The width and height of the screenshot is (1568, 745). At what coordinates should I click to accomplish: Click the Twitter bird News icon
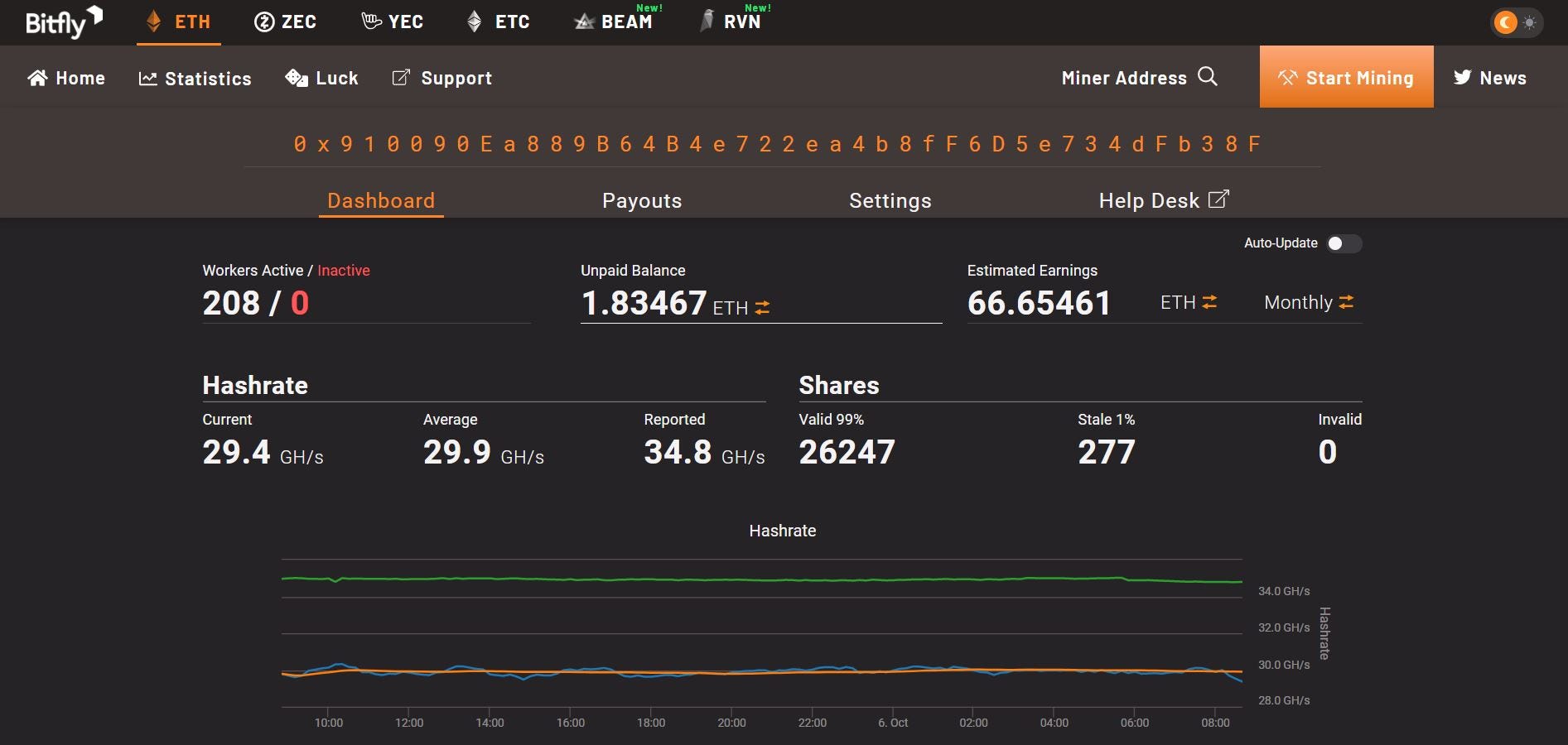(x=1463, y=77)
